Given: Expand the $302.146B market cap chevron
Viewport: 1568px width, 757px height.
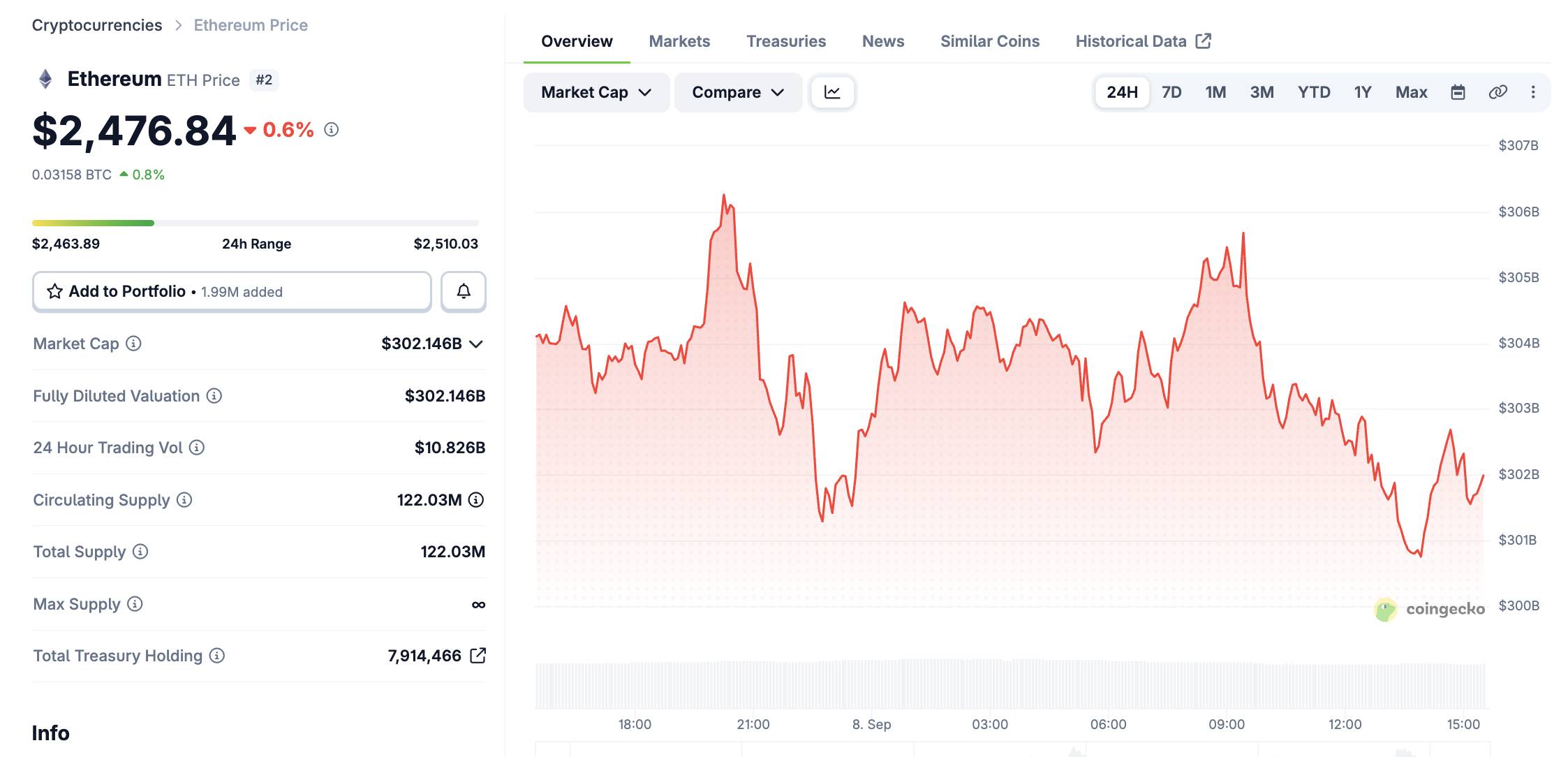Looking at the screenshot, I should coord(476,344).
